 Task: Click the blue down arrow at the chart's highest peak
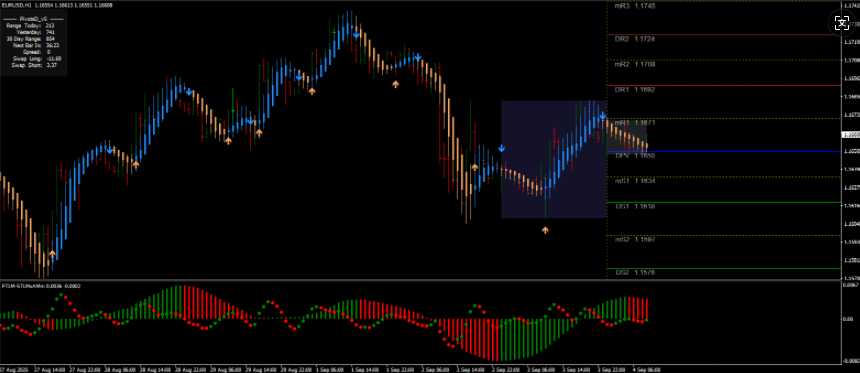pyautogui.click(x=356, y=35)
